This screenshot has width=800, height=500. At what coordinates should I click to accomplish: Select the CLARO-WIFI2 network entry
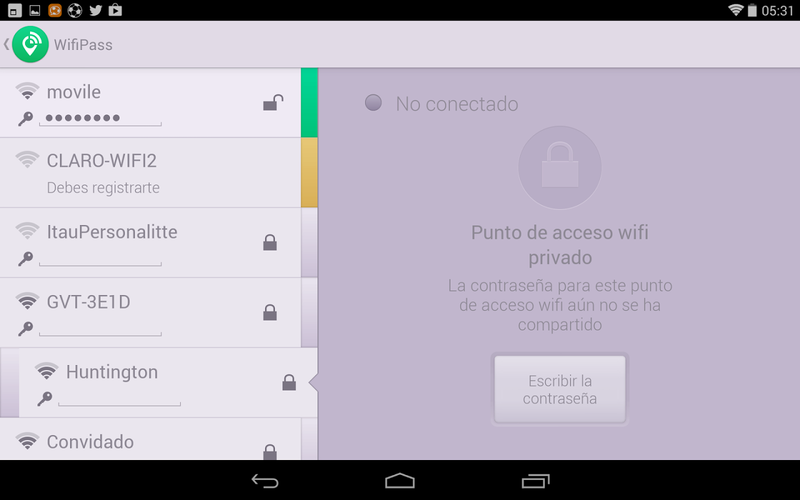coord(151,172)
